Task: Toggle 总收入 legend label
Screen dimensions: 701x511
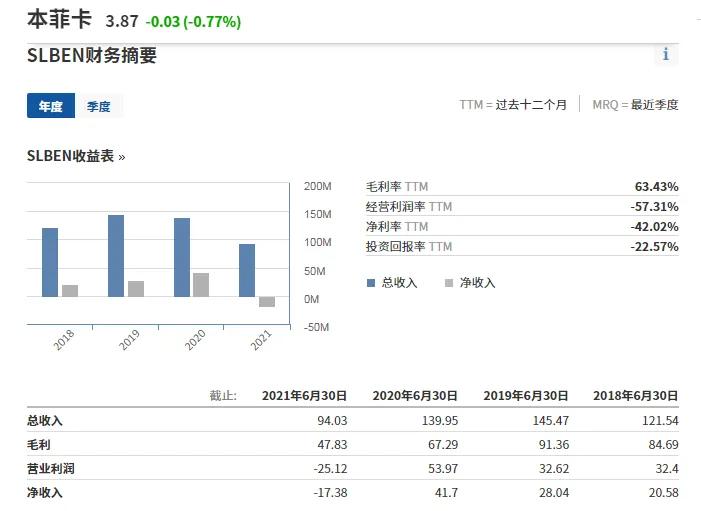Action: click(x=399, y=283)
